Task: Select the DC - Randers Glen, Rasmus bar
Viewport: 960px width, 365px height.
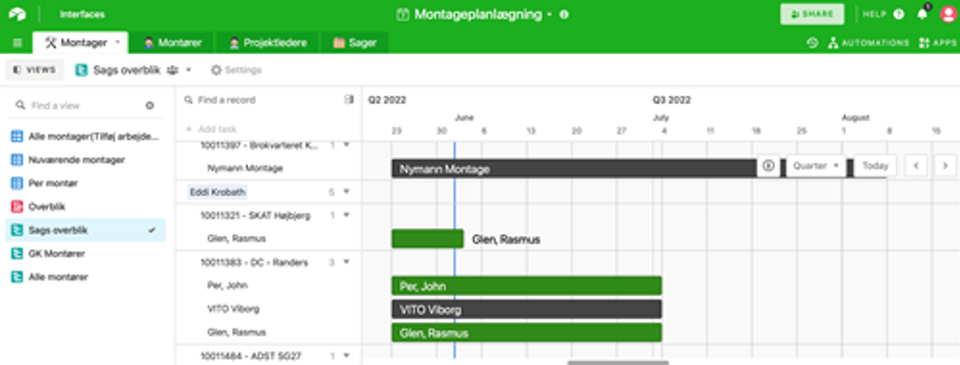Action: pyautogui.click(x=527, y=333)
